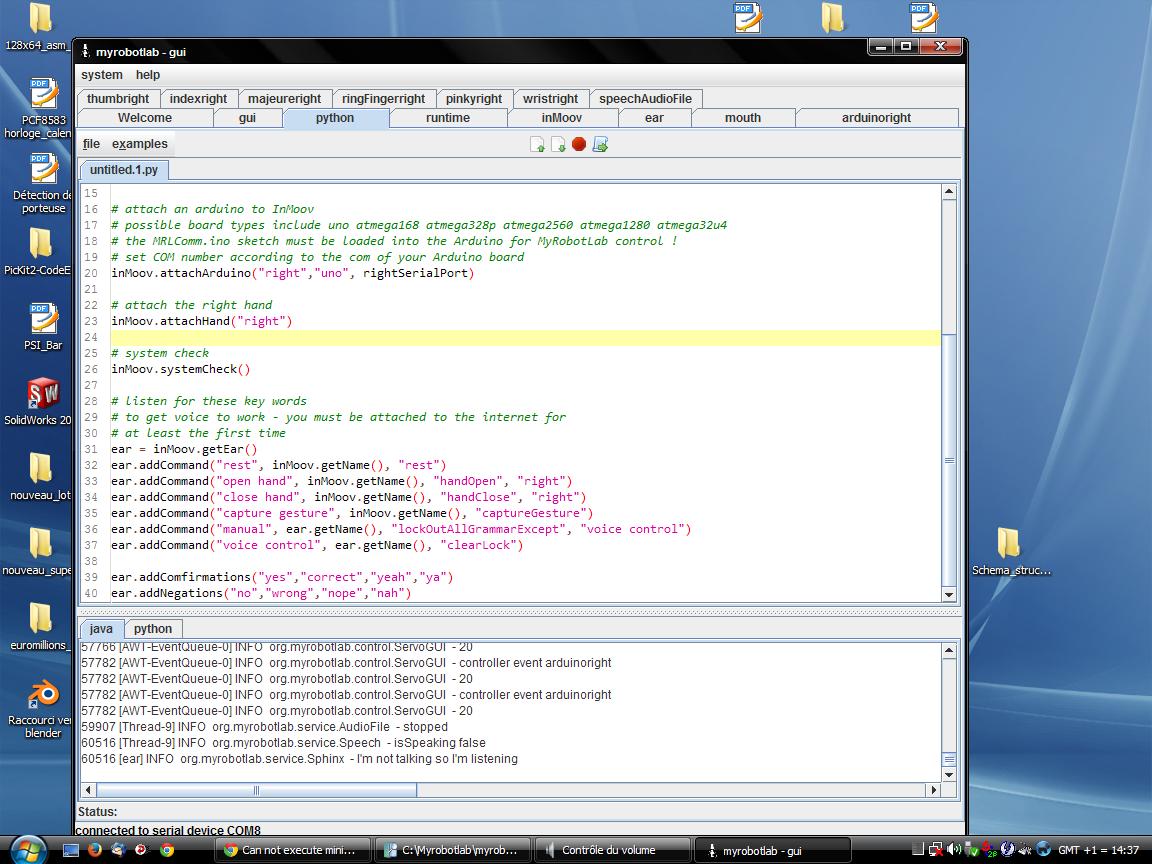This screenshot has width=1152, height=864.
Task: Click the execute script icon
Action: 600,145
